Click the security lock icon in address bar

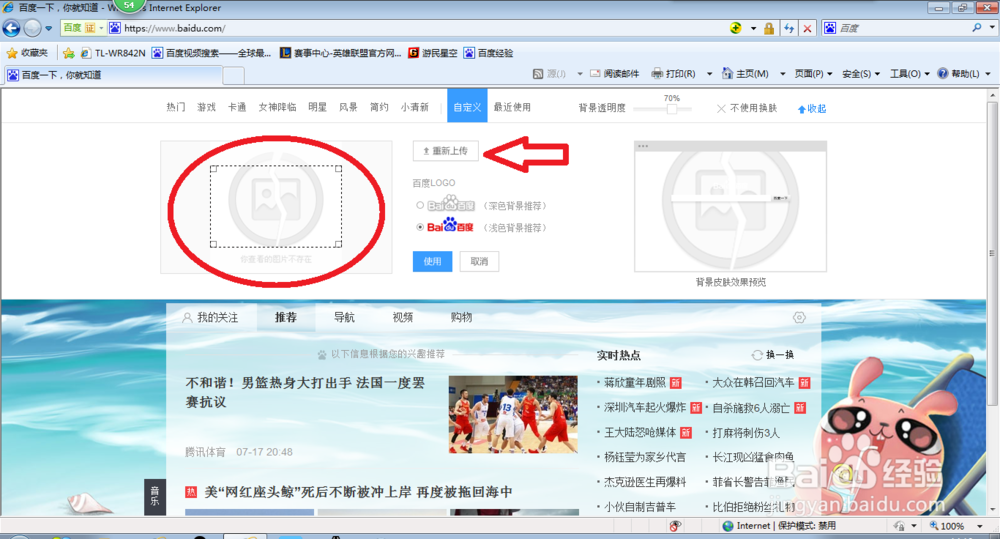click(x=768, y=28)
